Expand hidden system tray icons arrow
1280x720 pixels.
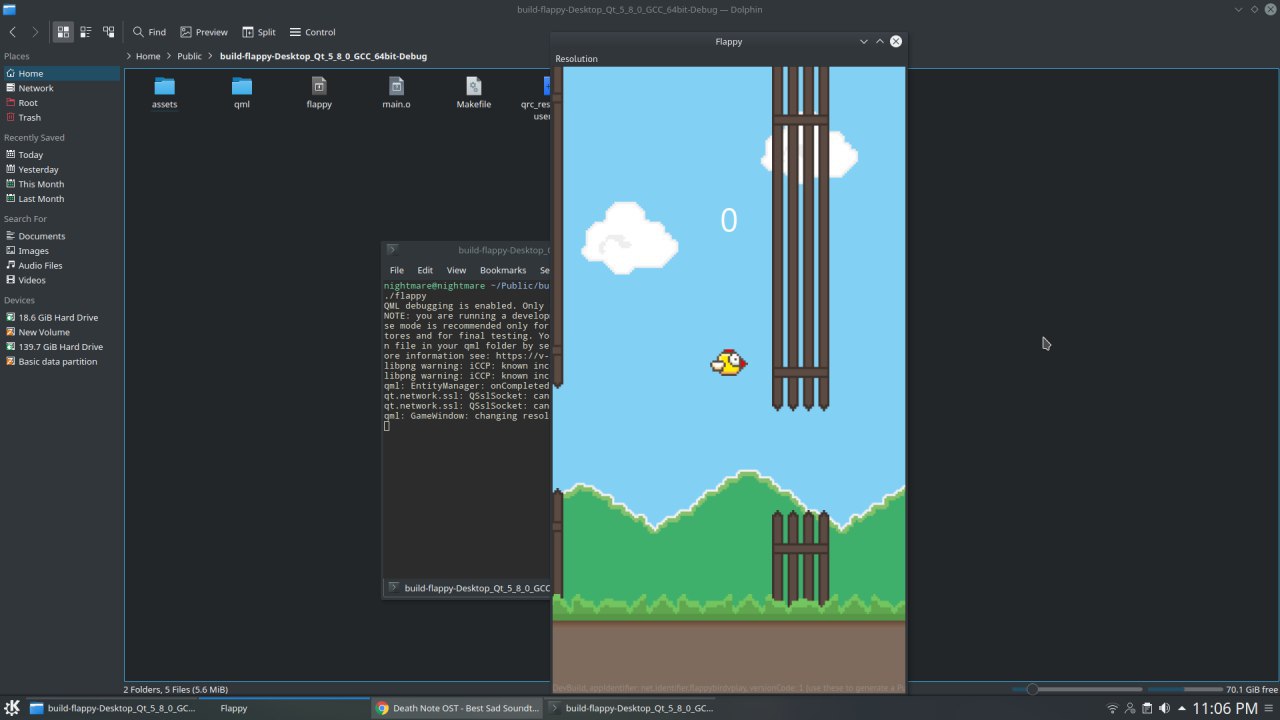(1181, 708)
